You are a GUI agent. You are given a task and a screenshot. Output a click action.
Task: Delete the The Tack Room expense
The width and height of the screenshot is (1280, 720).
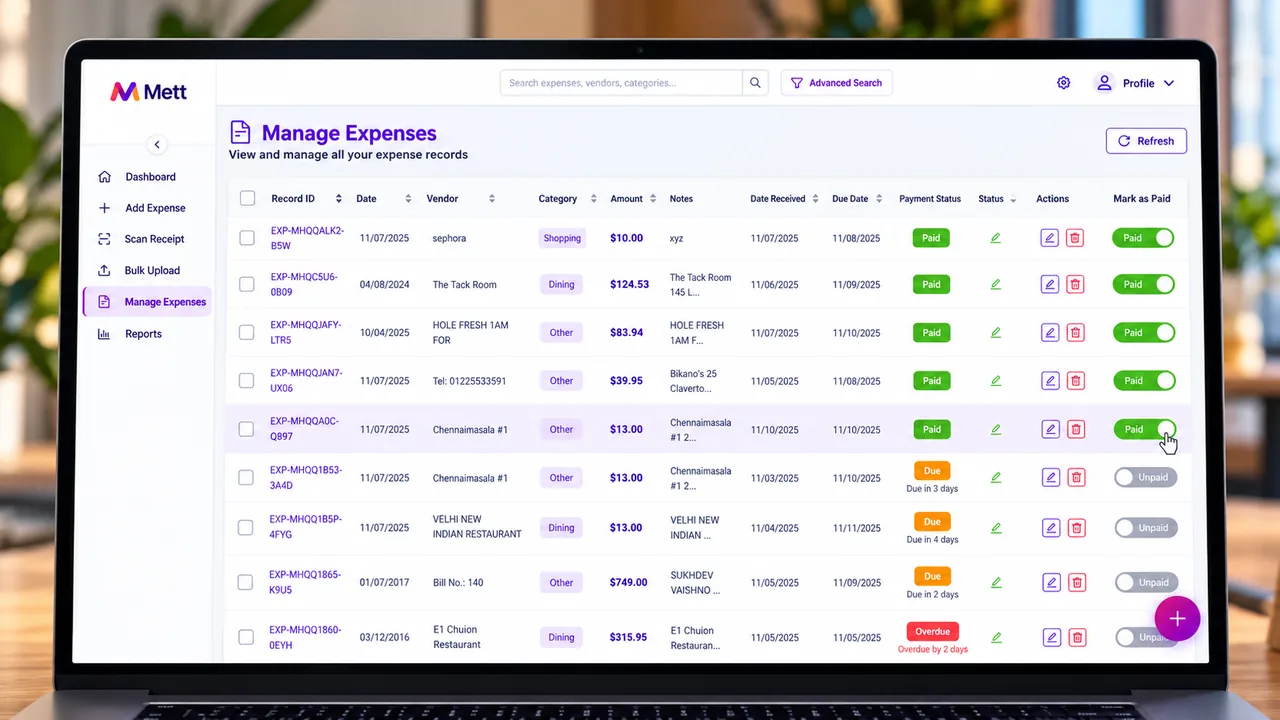coord(1075,285)
